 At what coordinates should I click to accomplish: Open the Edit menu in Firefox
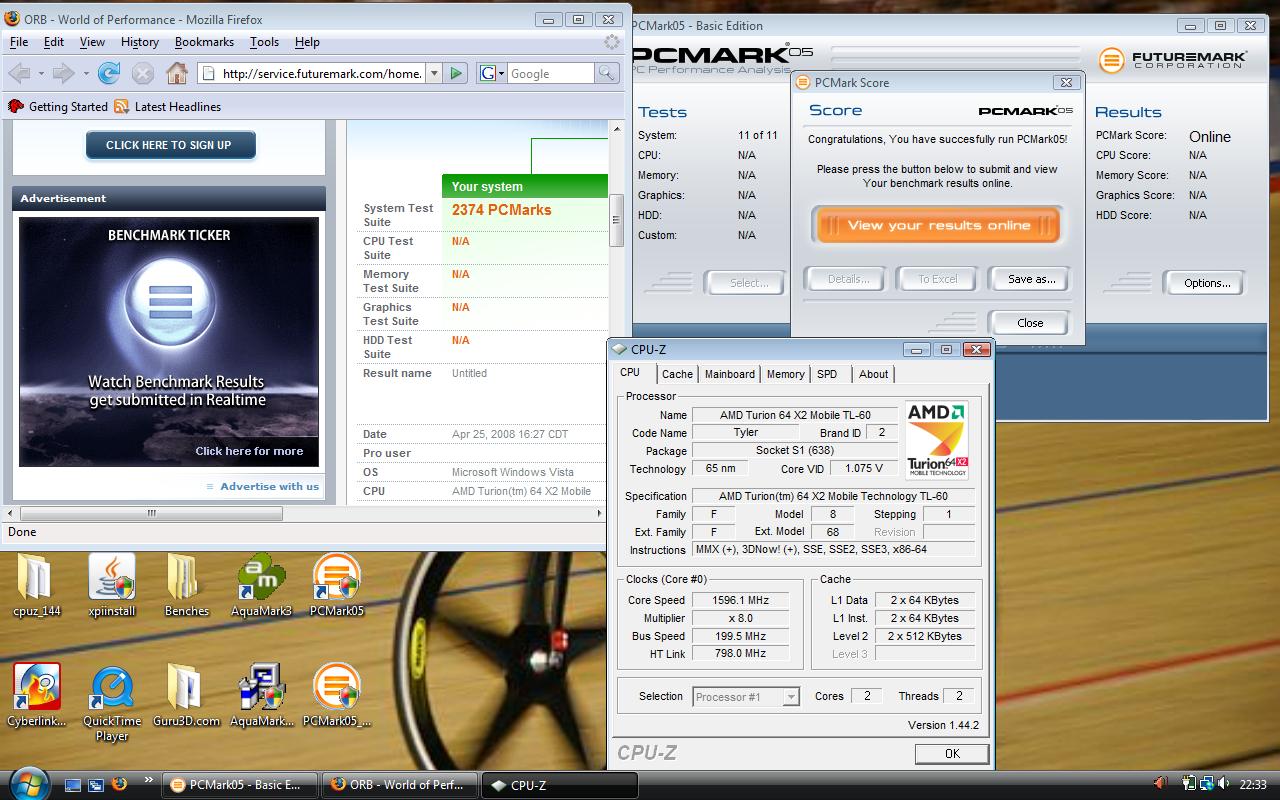54,42
